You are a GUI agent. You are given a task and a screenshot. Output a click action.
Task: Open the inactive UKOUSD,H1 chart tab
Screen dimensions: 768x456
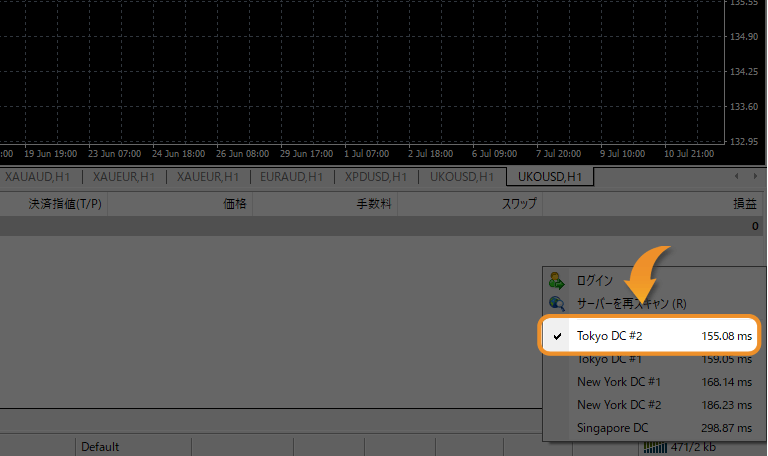[462, 177]
